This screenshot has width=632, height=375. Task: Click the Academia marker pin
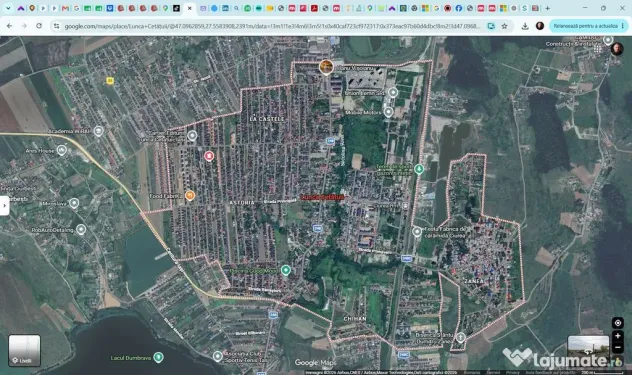98,131
